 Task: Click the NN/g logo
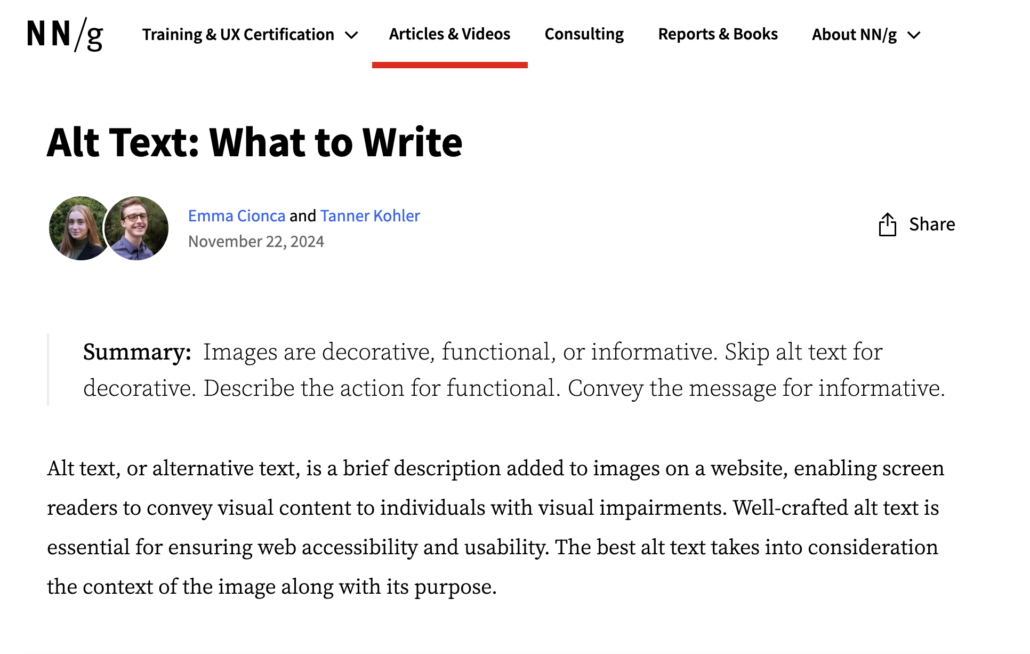point(63,33)
